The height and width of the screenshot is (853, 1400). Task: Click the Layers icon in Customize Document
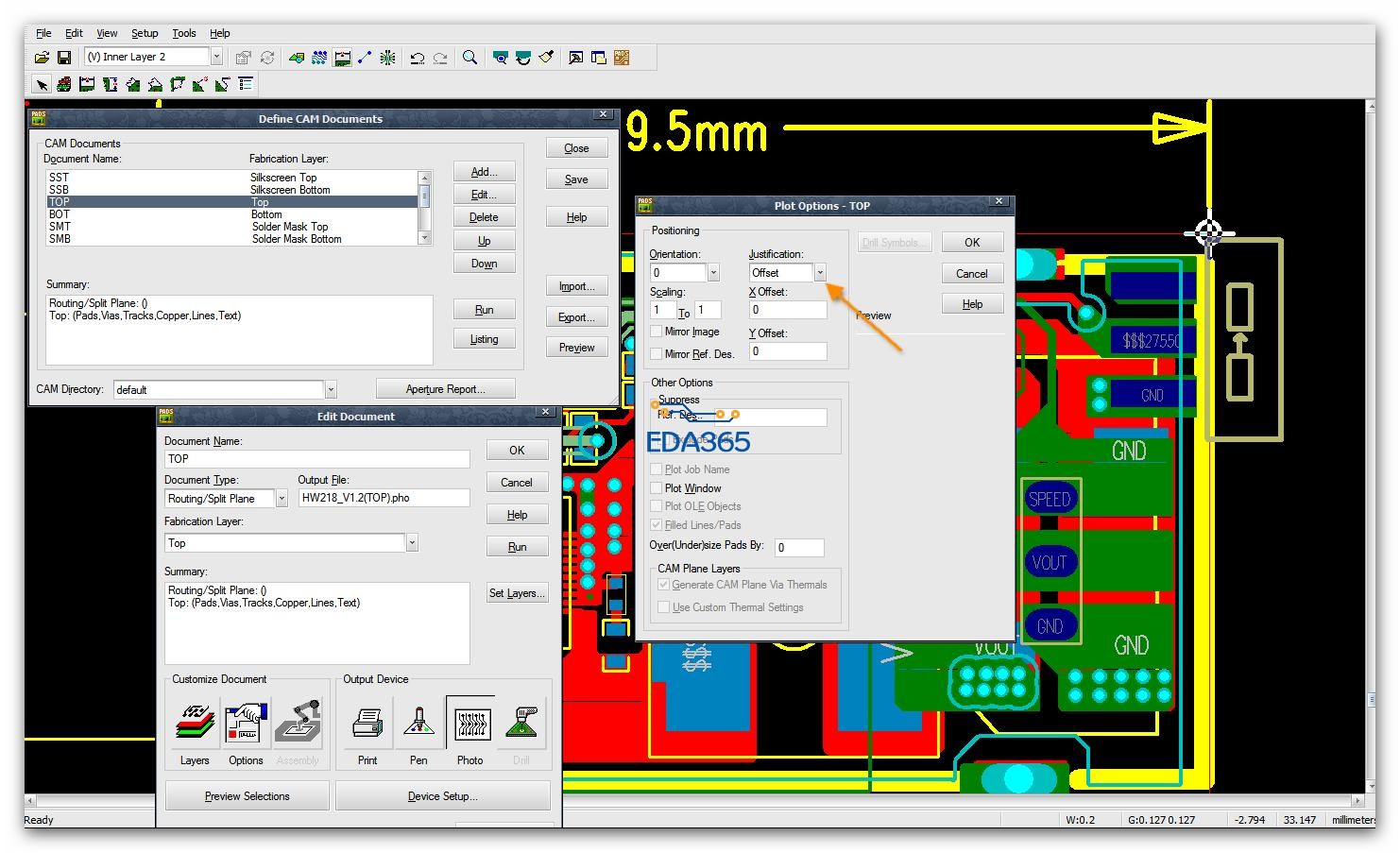pos(195,724)
